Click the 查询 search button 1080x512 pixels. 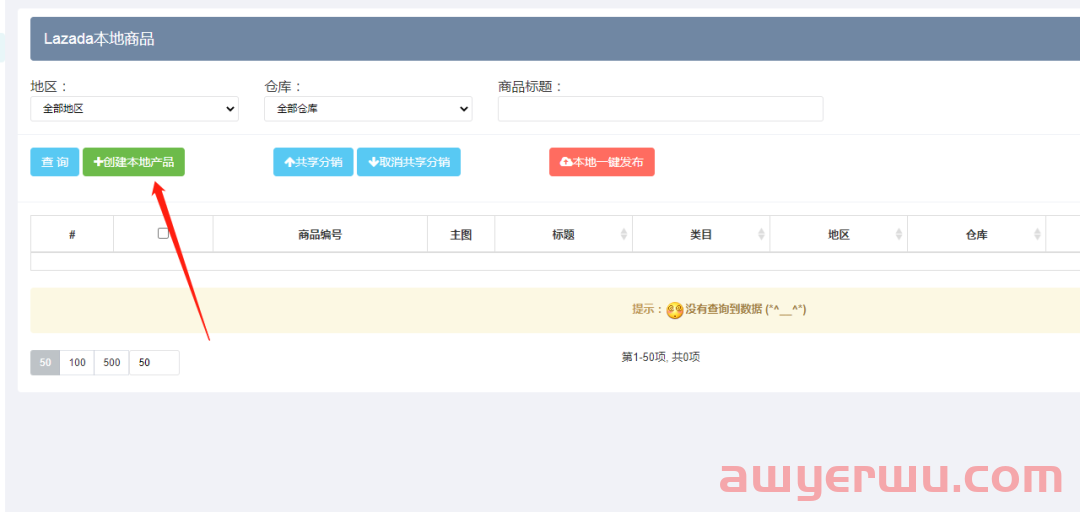55,162
